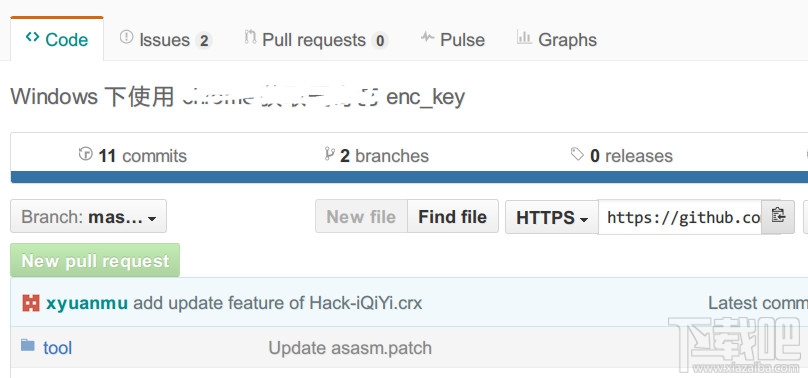Screen dimensions: 808x378
Task: Open the Pull requests tab
Action: click(316, 40)
